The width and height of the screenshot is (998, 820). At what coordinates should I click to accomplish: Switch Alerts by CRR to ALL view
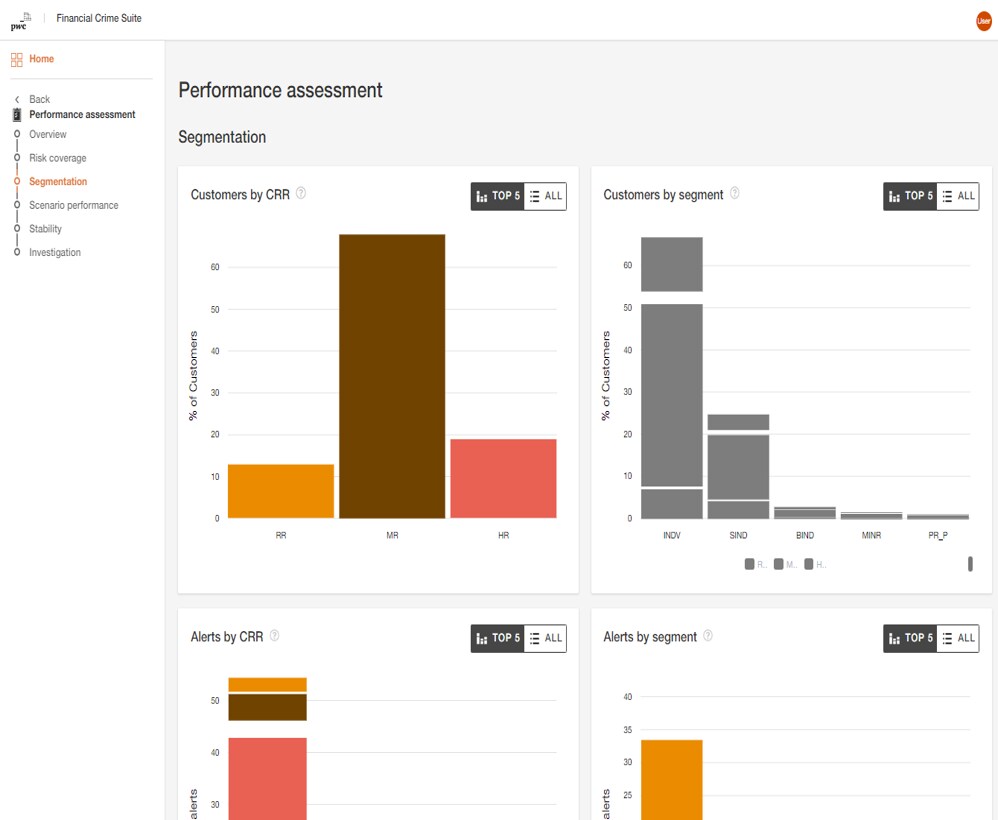[545, 638]
